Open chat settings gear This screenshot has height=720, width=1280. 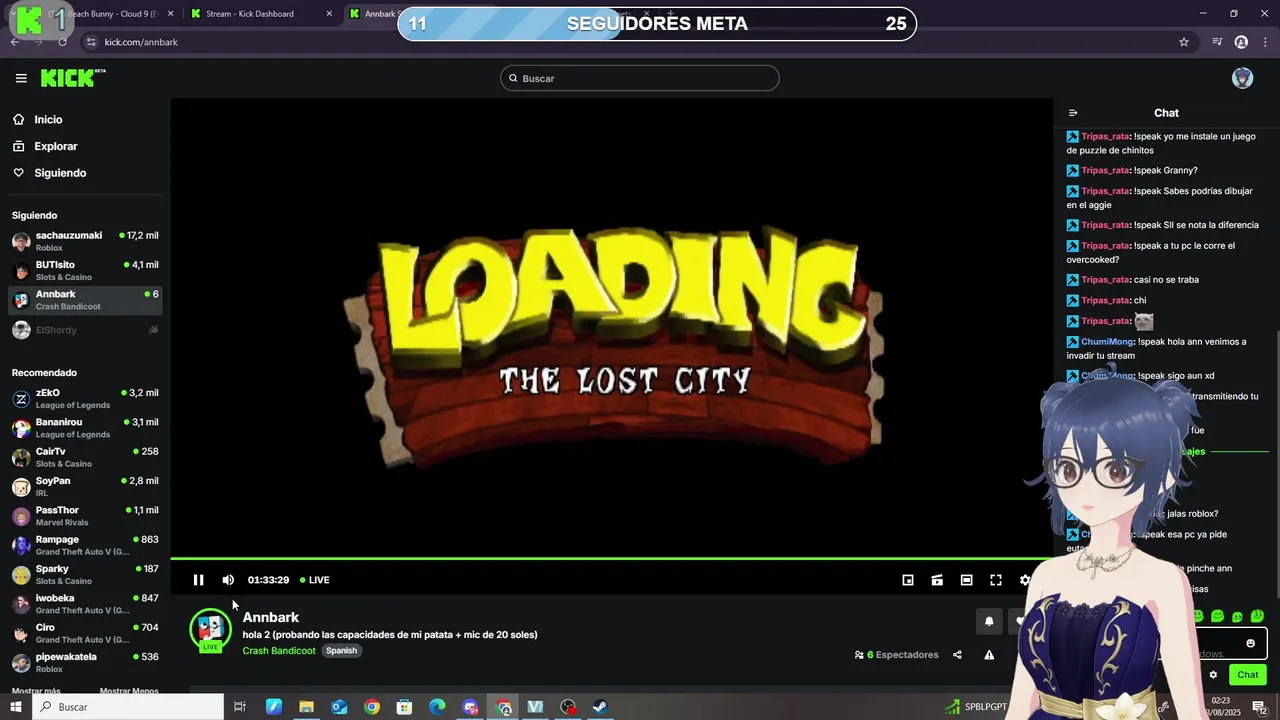(1213, 675)
